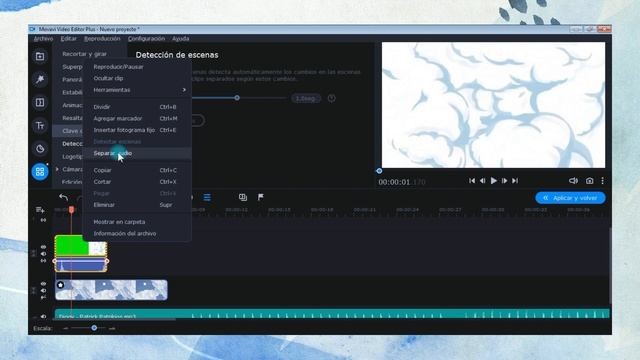Screen dimensions: 640x360
Task: Adjust the scene detection threshold slider
Action: point(237,98)
